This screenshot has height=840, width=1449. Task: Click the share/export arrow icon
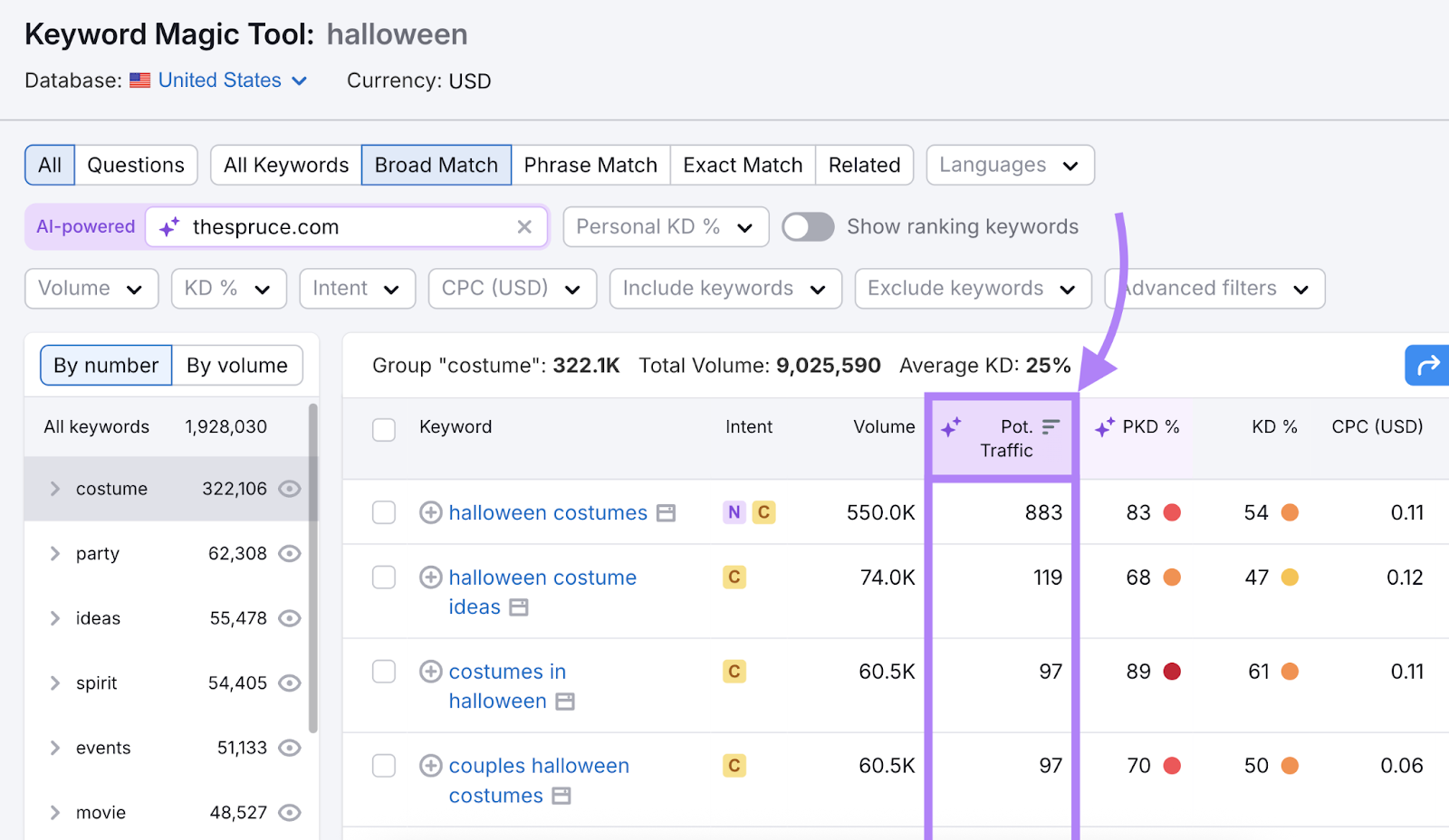pos(1426,366)
